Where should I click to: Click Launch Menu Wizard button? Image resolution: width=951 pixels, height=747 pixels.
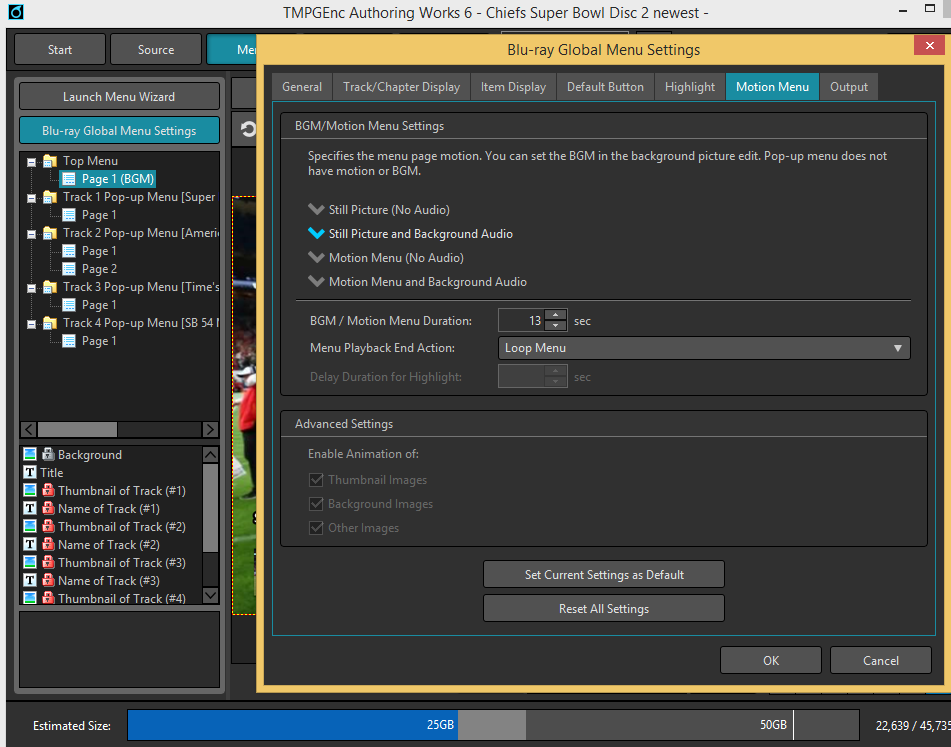119,96
